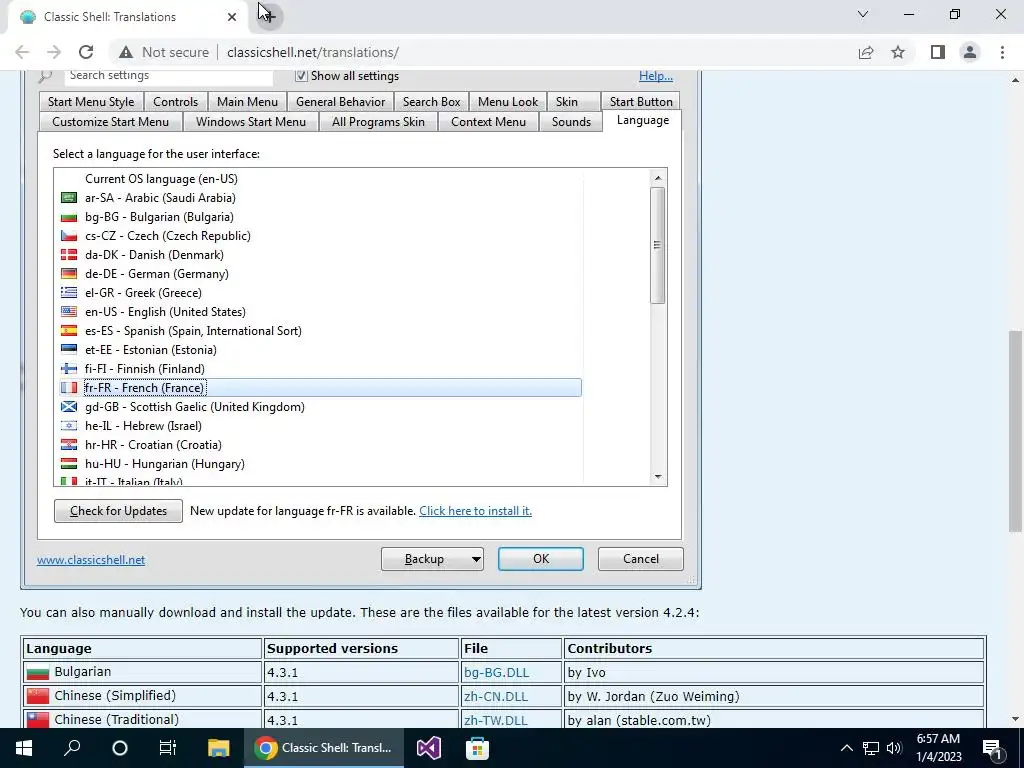This screenshot has height=768, width=1024.
Task: Click the French flag icon in list
Action: [69, 388]
